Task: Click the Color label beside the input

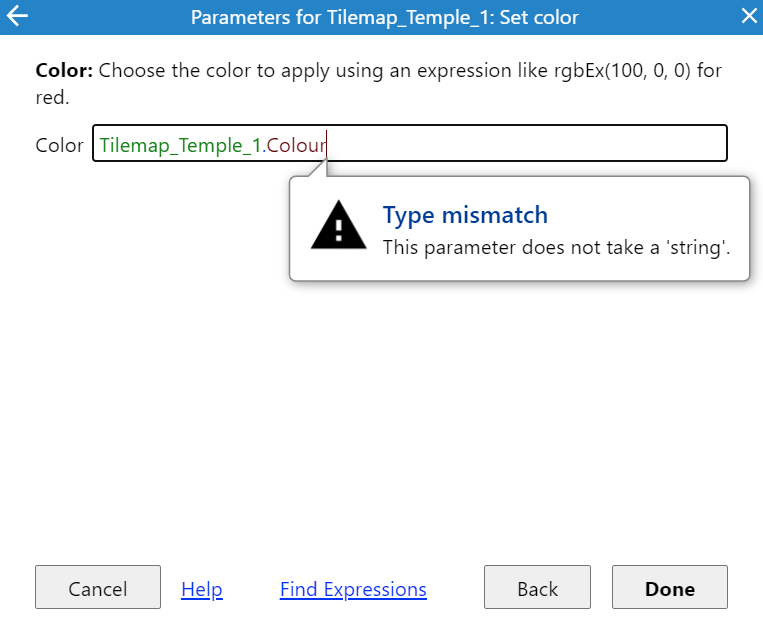Action: pyautogui.click(x=59, y=145)
